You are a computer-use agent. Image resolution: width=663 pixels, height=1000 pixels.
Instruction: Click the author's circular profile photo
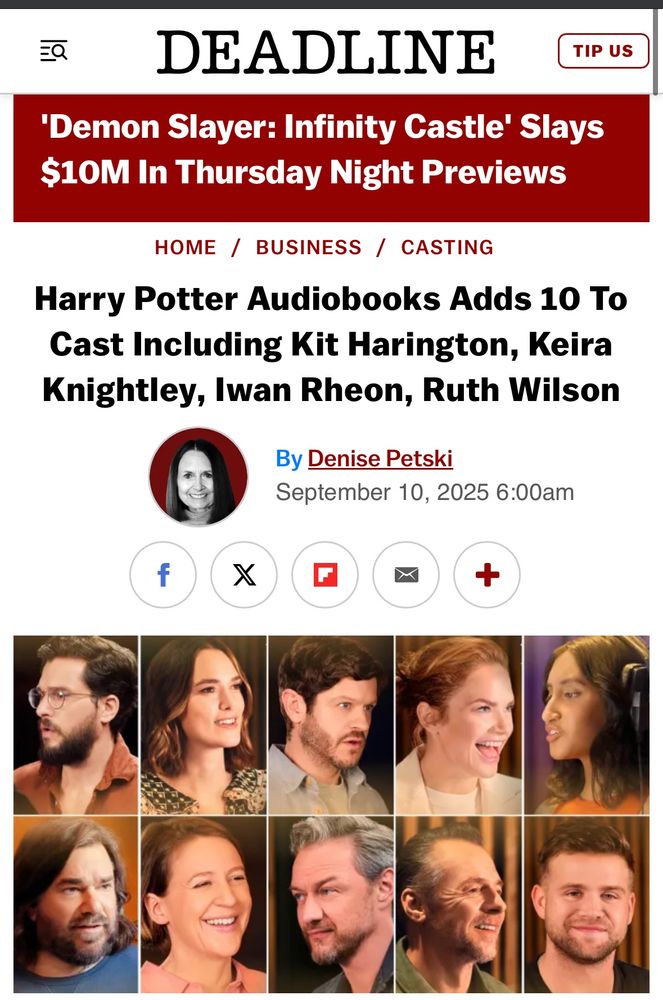coord(198,476)
